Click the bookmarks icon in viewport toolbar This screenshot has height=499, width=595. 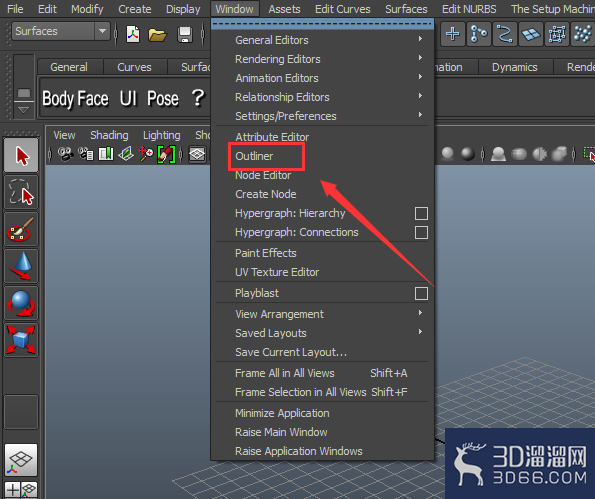(x=106, y=154)
